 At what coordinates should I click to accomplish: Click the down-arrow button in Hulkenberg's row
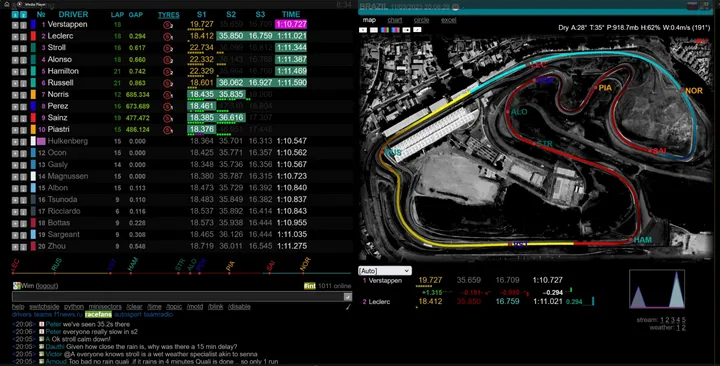coord(23,142)
